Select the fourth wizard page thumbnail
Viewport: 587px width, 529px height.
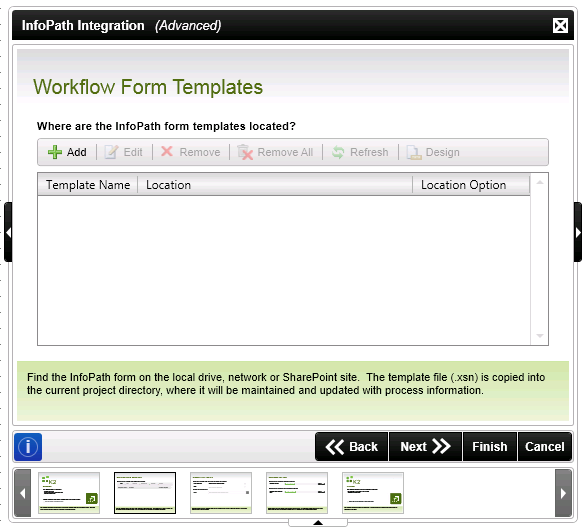click(x=297, y=493)
